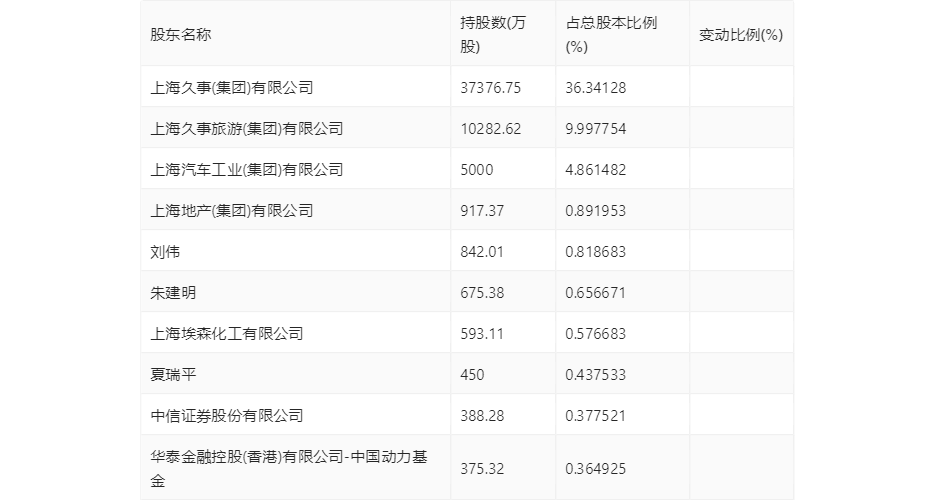This screenshot has width=935, height=500.
Task: Select shareholder 上海久事旅游(集团)有限公司
Action: pos(247,129)
